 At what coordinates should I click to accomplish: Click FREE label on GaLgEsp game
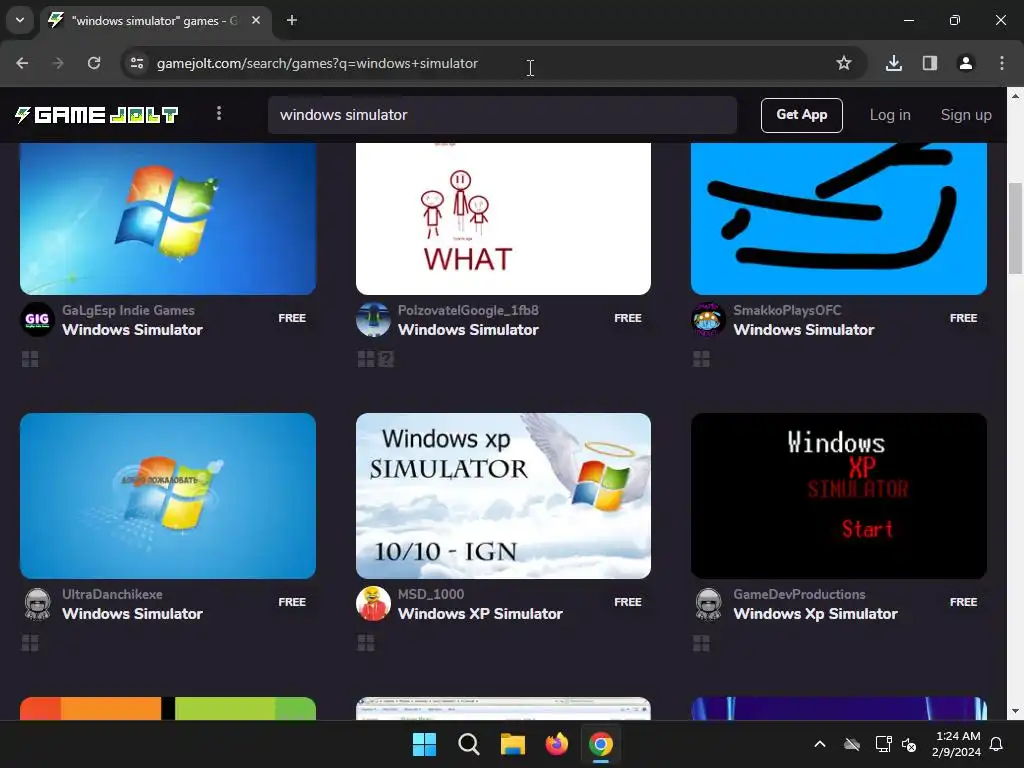[292, 318]
